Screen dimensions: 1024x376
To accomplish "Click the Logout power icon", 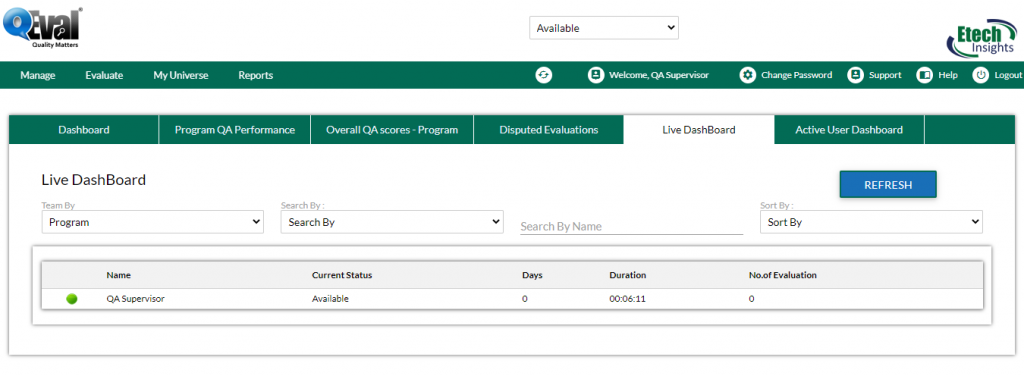I will coord(980,75).
